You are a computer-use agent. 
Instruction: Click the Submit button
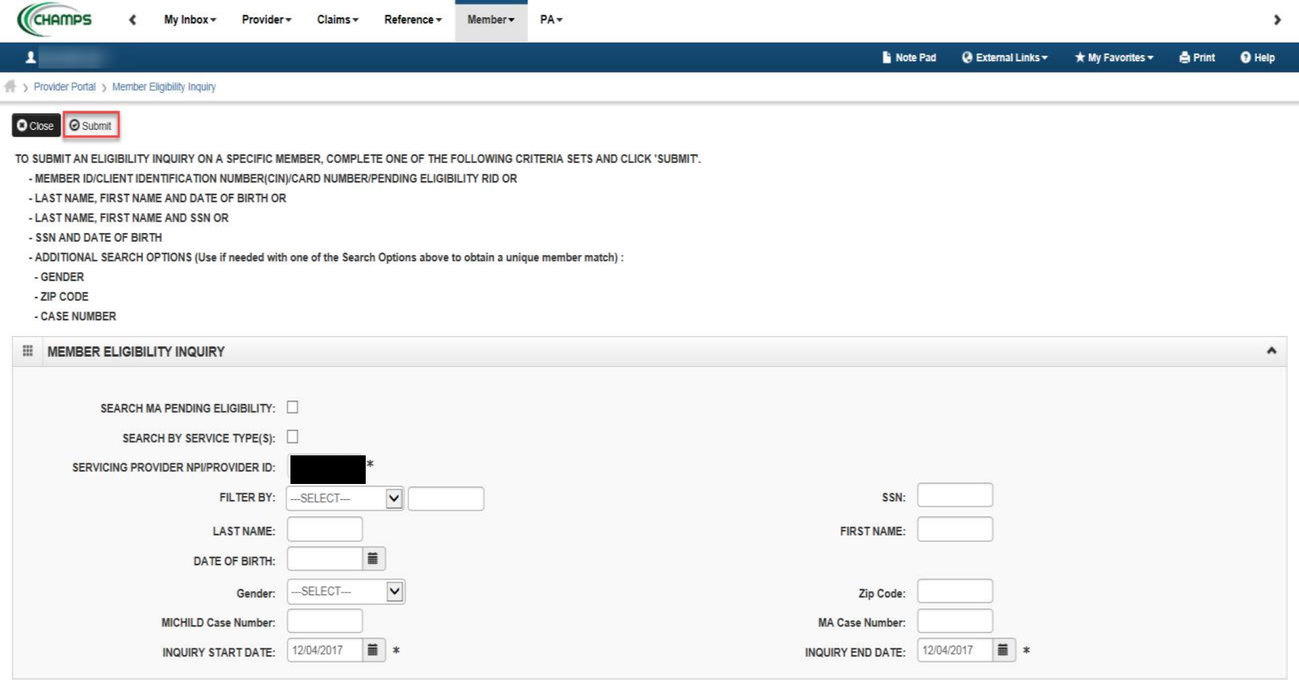click(91, 126)
